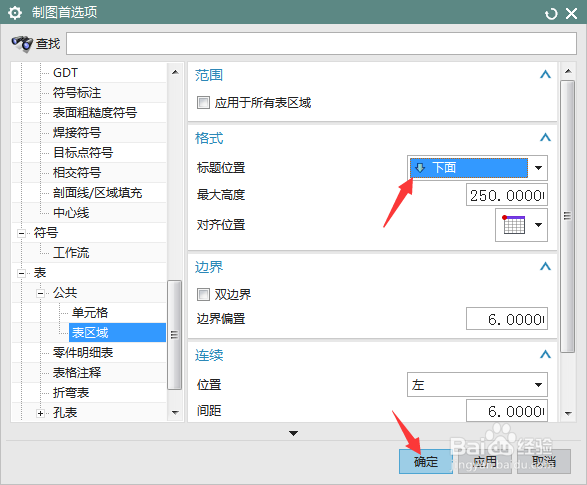587x485 pixels.
Task: Click the 应用 button
Action: point(485,461)
